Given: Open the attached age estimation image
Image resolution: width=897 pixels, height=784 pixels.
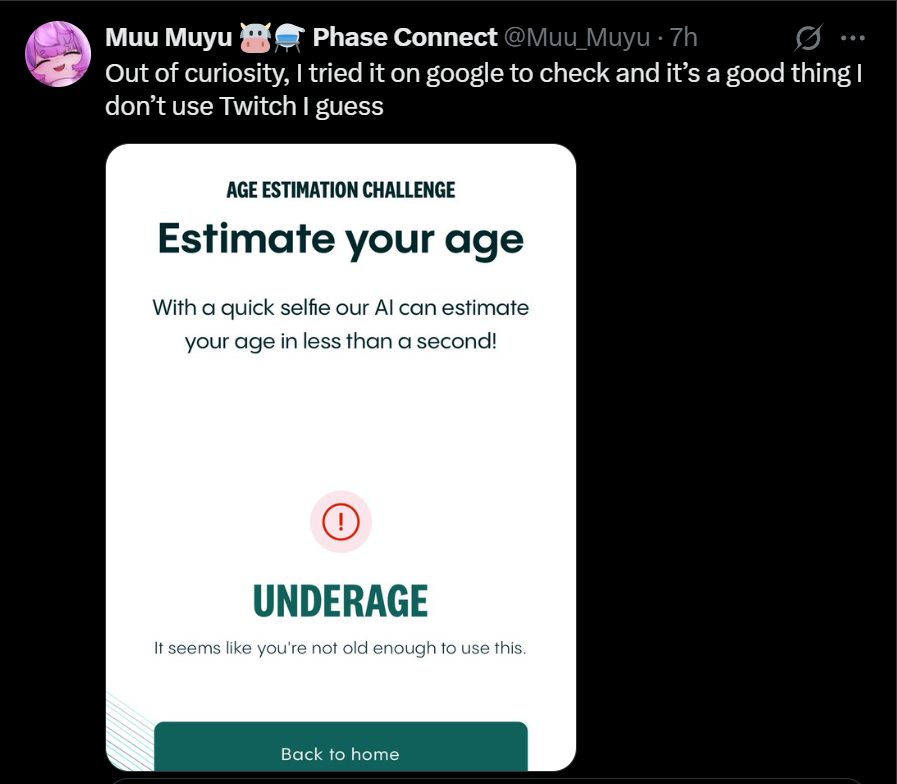Looking at the screenshot, I should pos(341,457).
